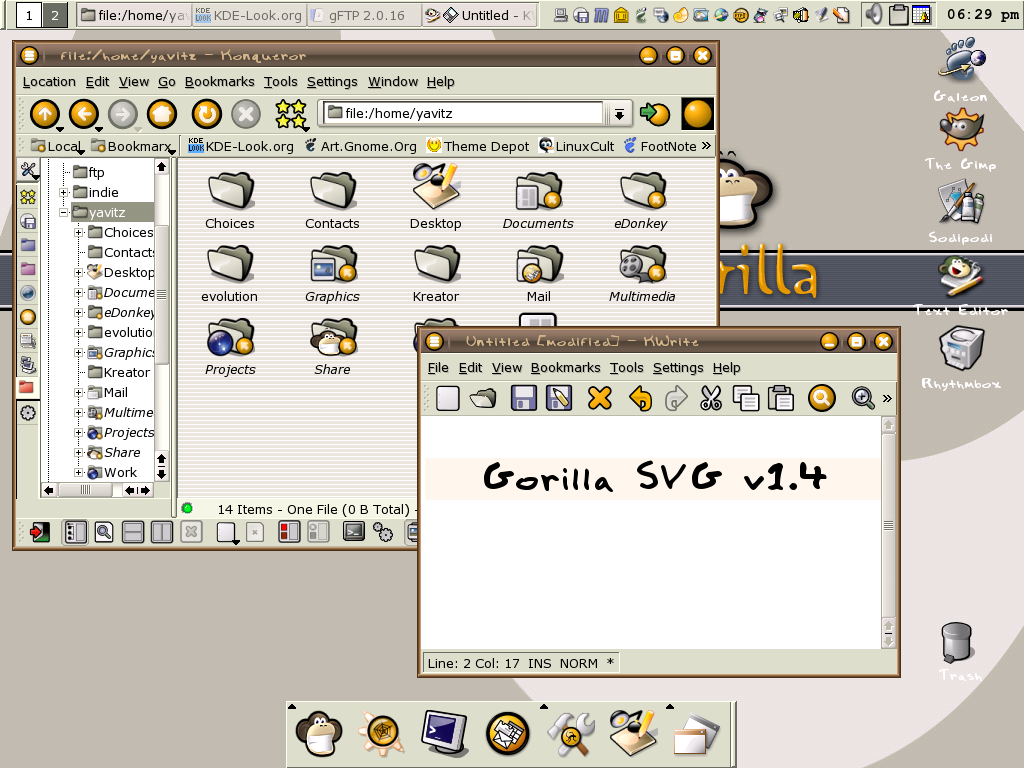Open the Graphics folder icon
Viewport: 1024px width, 768px height.
click(x=332, y=263)
